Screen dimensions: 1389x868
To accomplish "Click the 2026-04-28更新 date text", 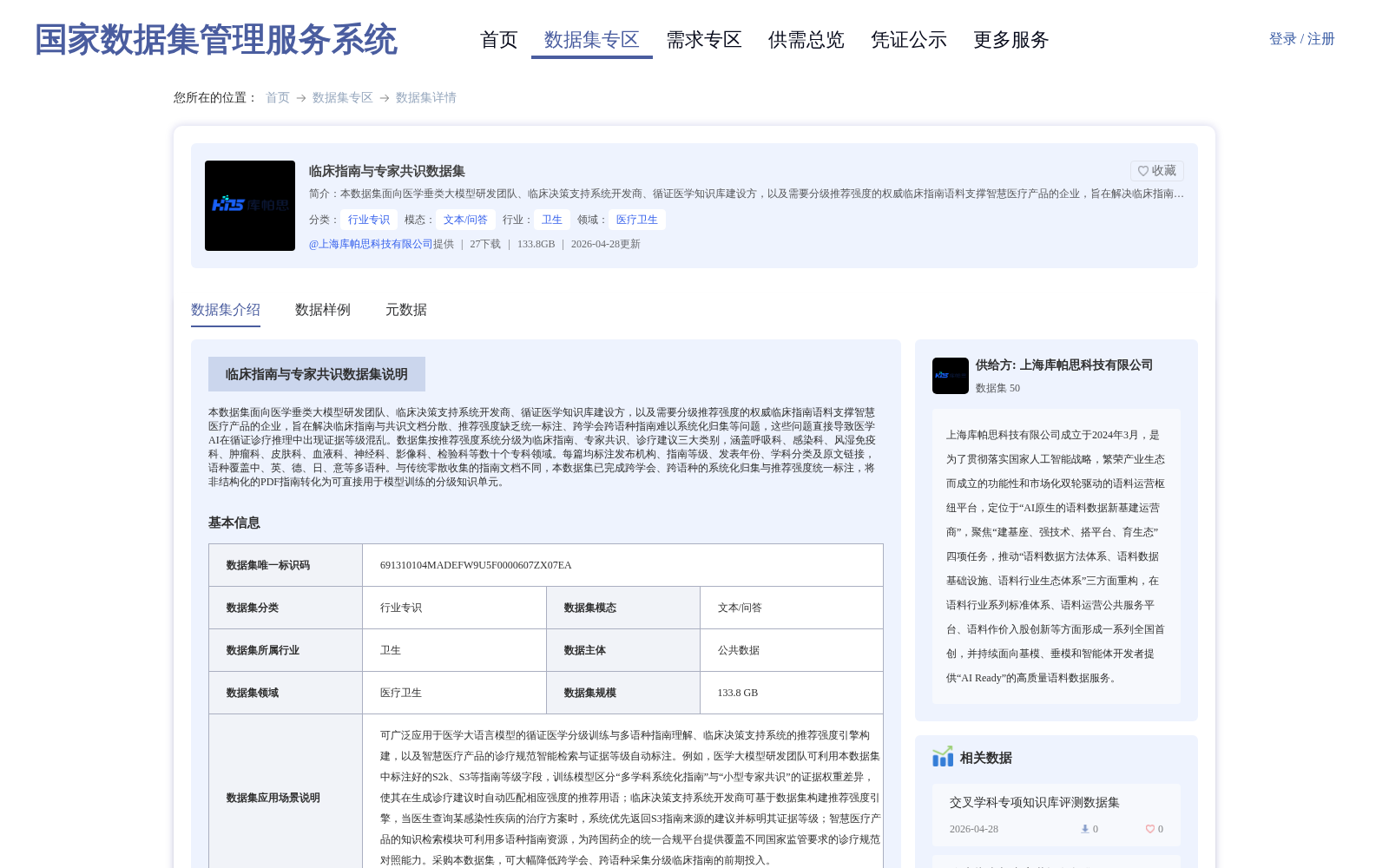I will coord(606,244).
